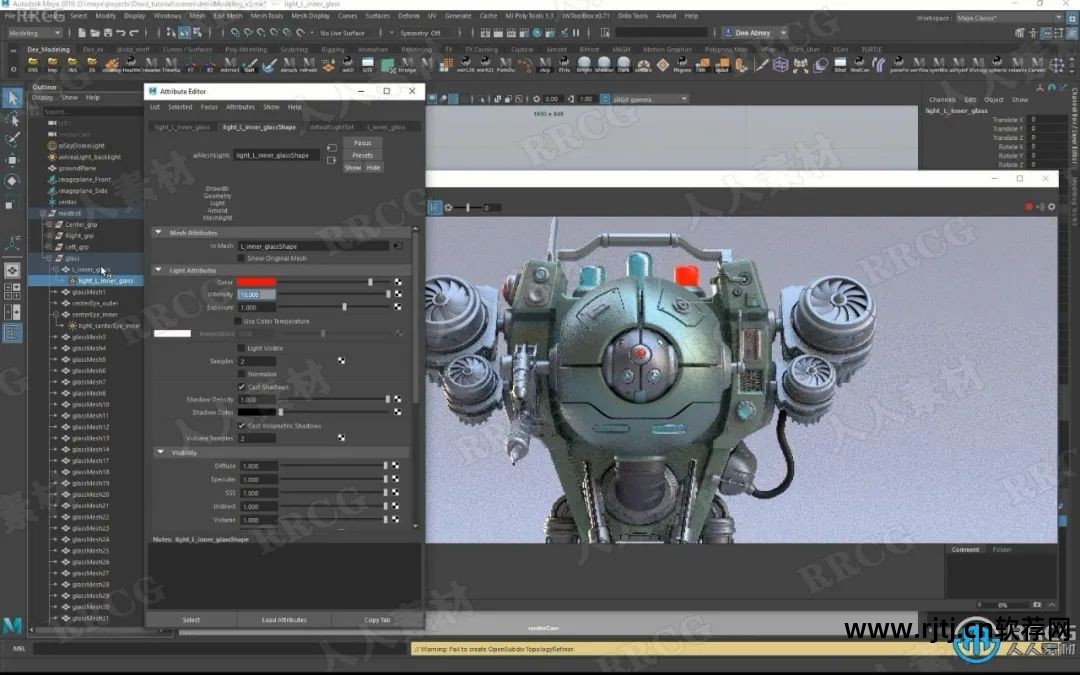Click the Save scene icon
Image resolution: width=1080 pixels, height=675 pixels.
coord(107,33)
